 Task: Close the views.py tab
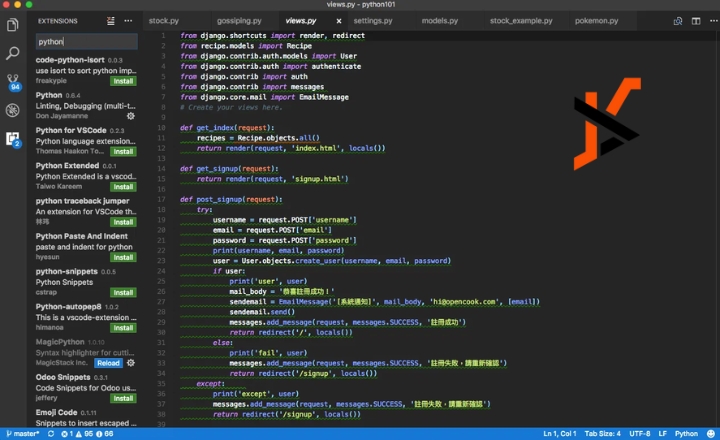(339, 21)
